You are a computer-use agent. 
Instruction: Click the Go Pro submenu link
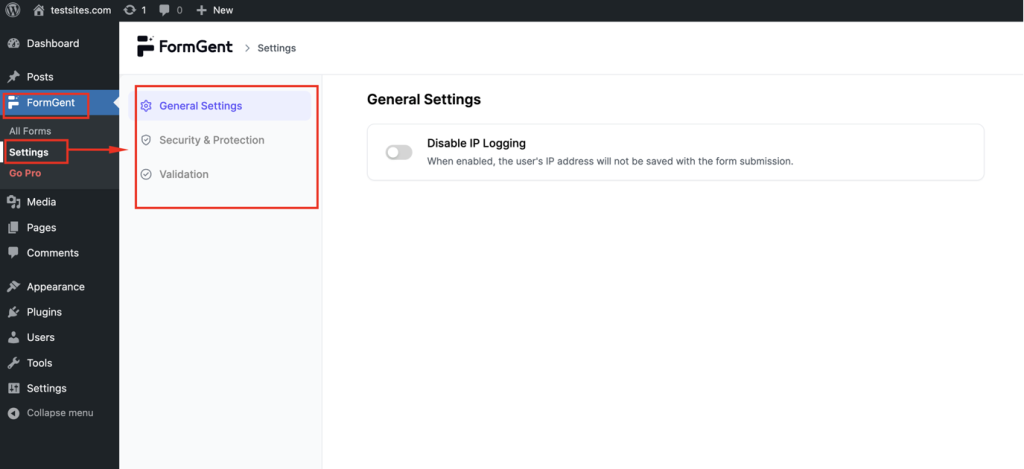[25, 174]
